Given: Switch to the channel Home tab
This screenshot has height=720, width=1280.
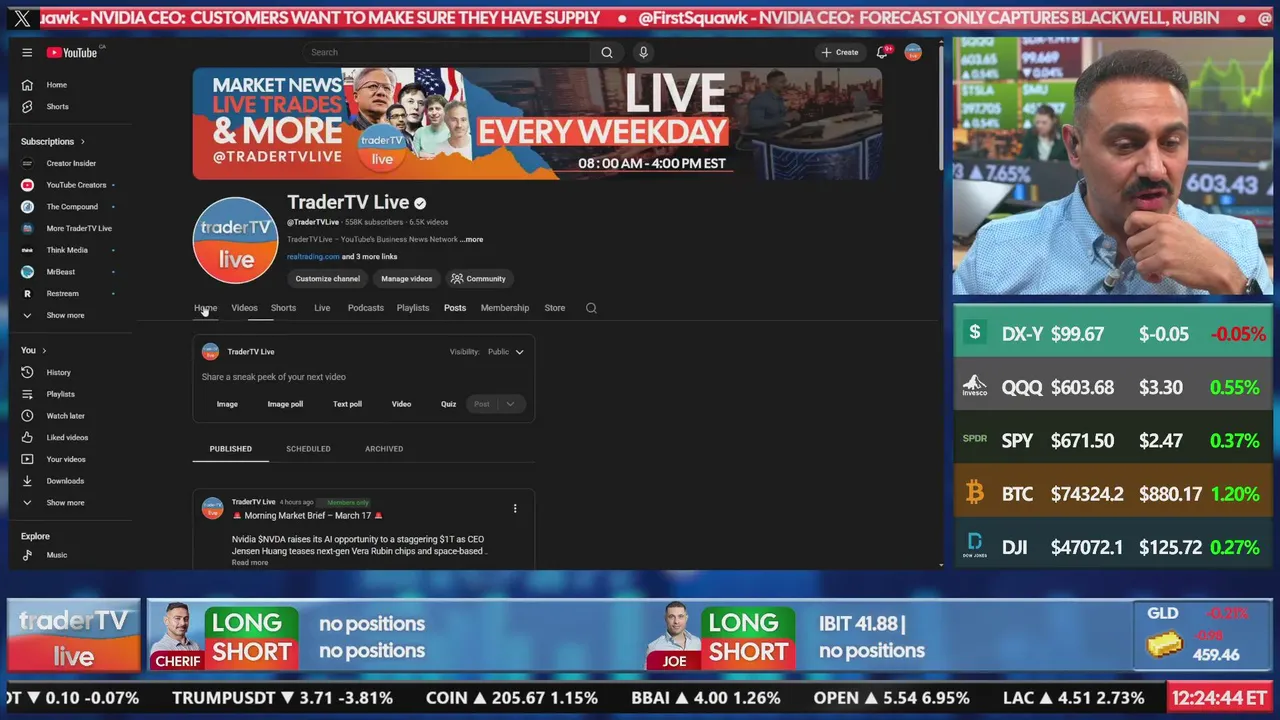Looking at the screenshot, I should (x=205, y=308).
